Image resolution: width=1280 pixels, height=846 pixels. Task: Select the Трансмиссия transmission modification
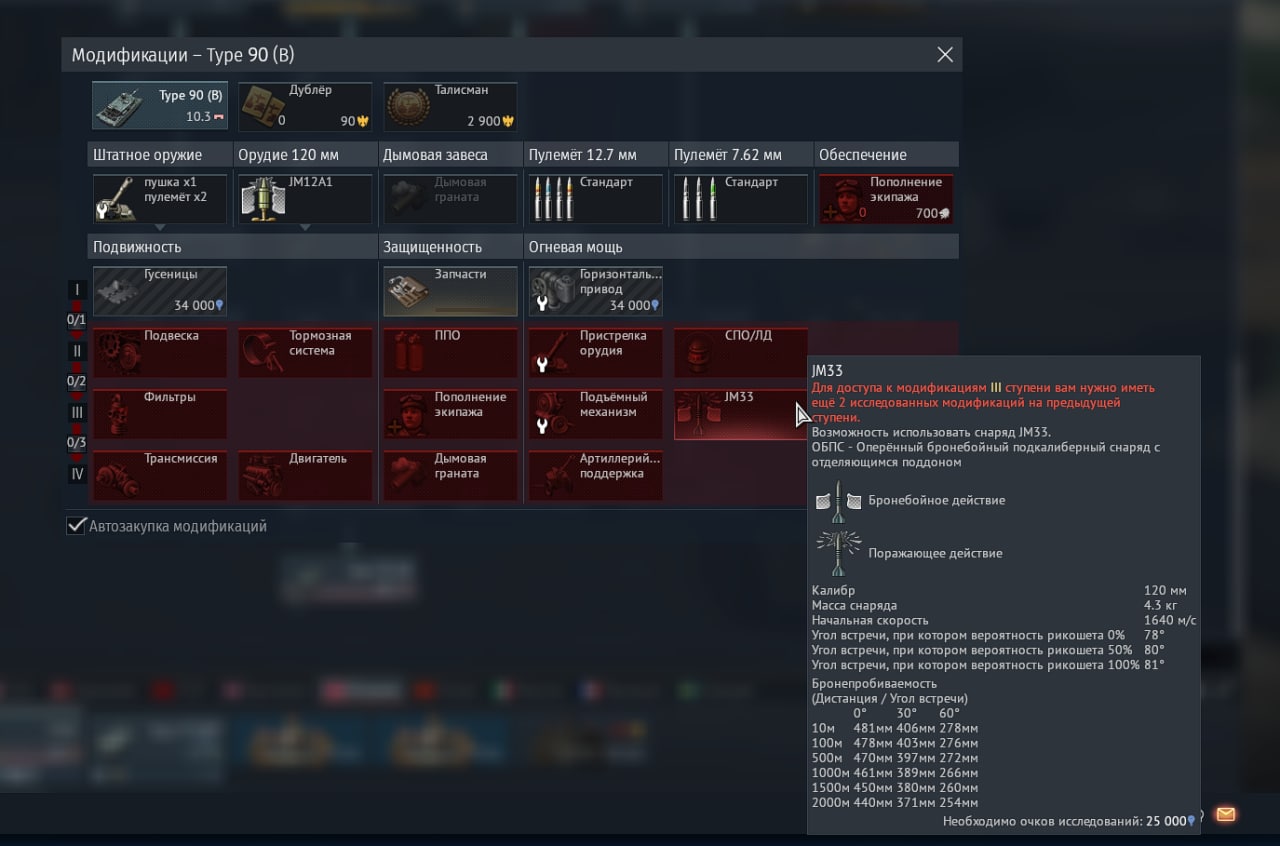[160, 476]
